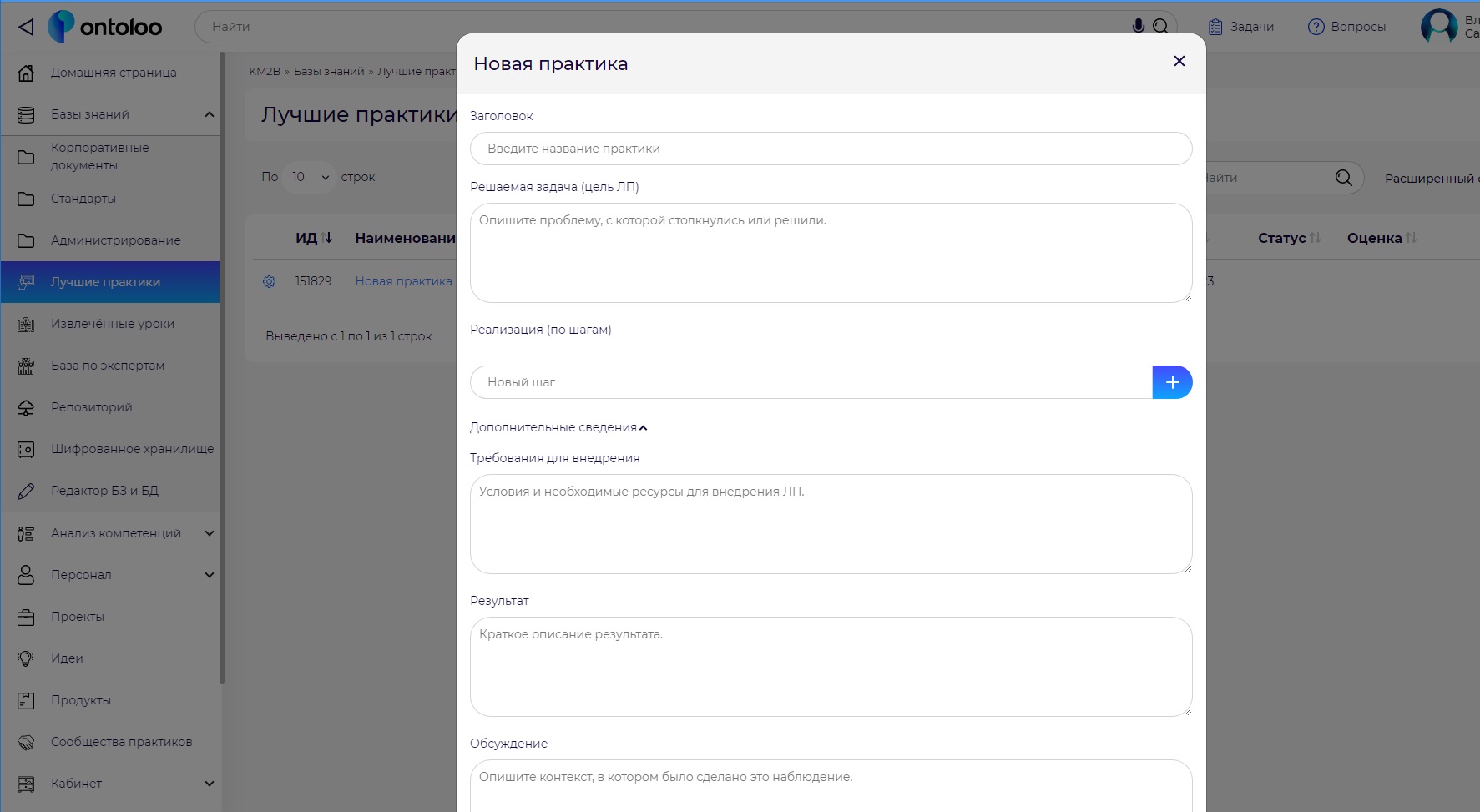Click the Сообщества практиков sidebar icon
Image resolution: width=1480 pixels, height=812 pixels.
27,742
